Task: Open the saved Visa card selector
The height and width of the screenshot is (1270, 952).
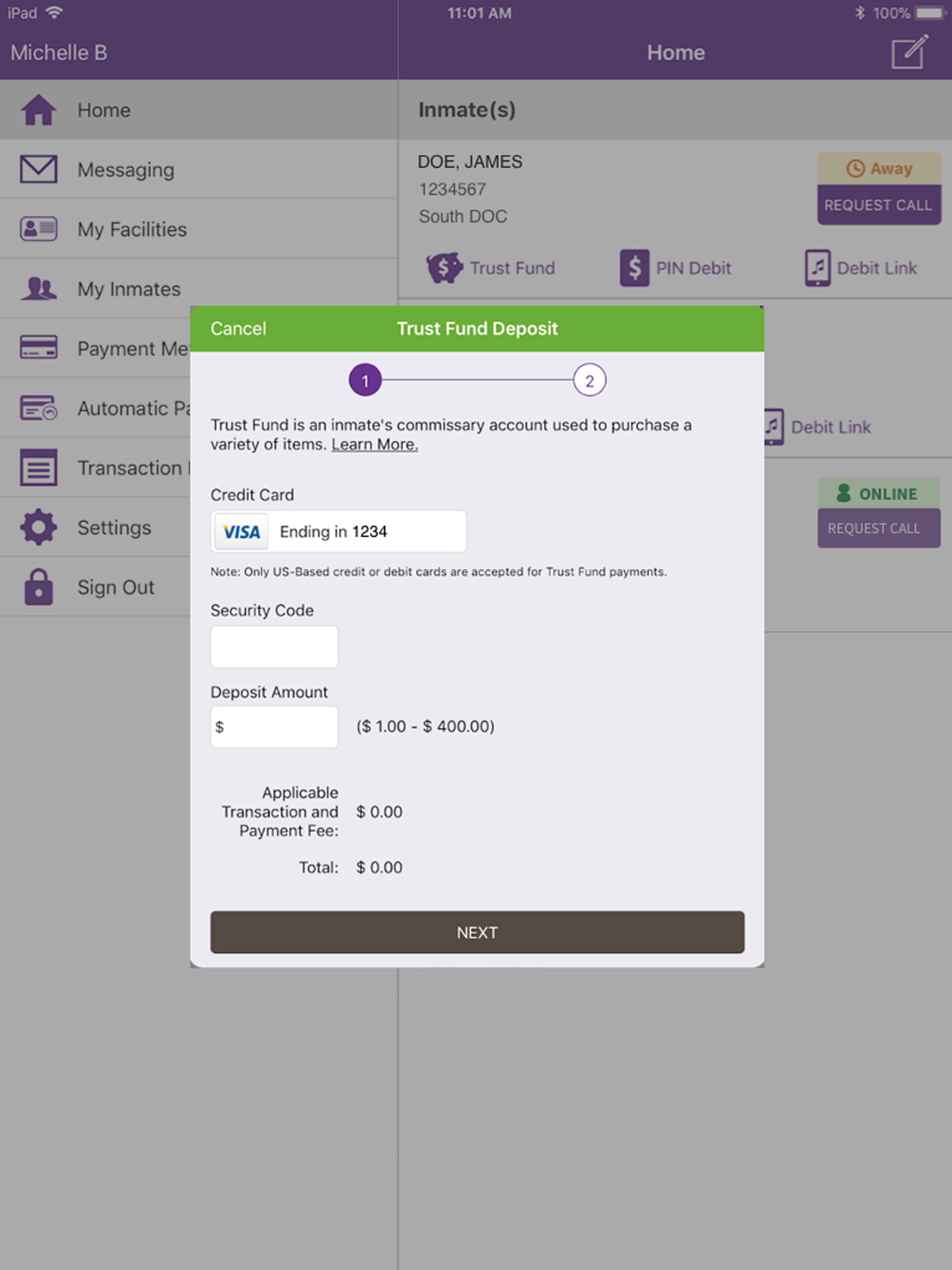Action: point(338,531)
